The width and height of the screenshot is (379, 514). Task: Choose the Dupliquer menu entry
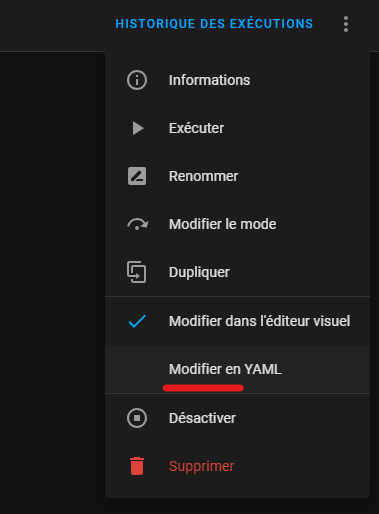click(237, 272)
